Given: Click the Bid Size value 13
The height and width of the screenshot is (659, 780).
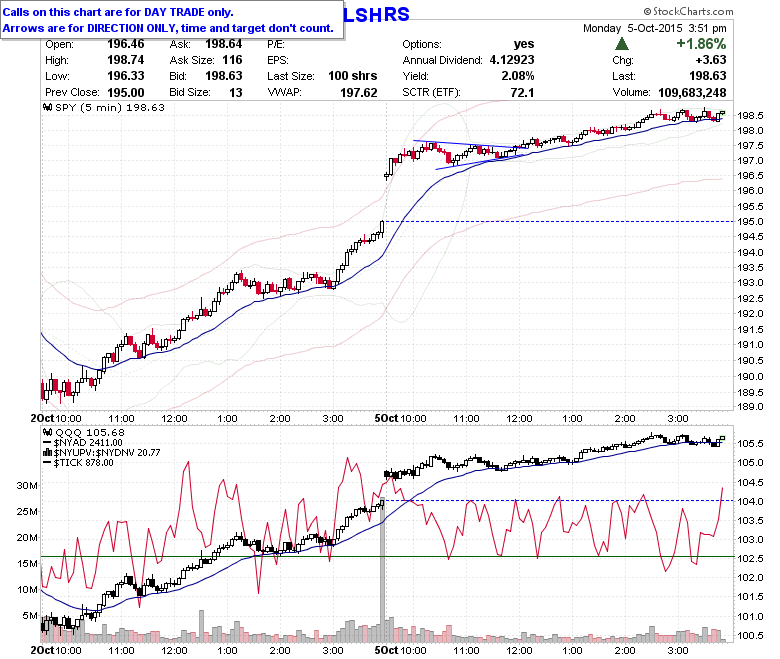Looking at the screenshot, I should pyautogui.click(x=236, y=93).
